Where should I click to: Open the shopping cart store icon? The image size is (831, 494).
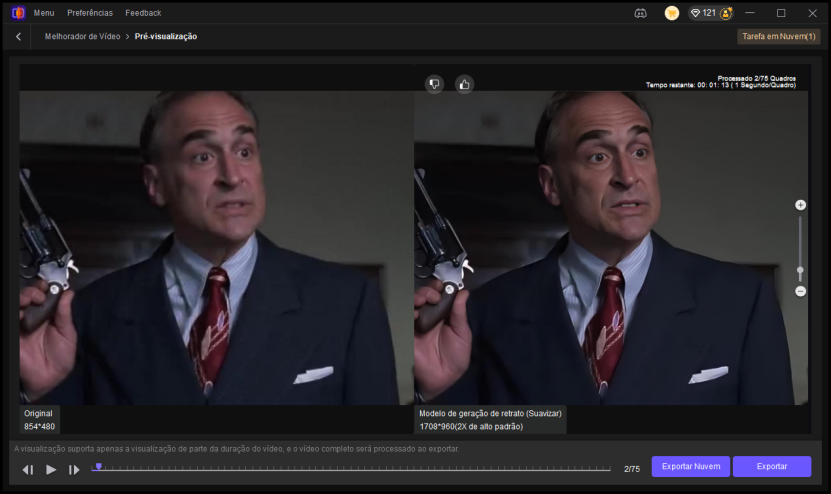click(671, 13)
